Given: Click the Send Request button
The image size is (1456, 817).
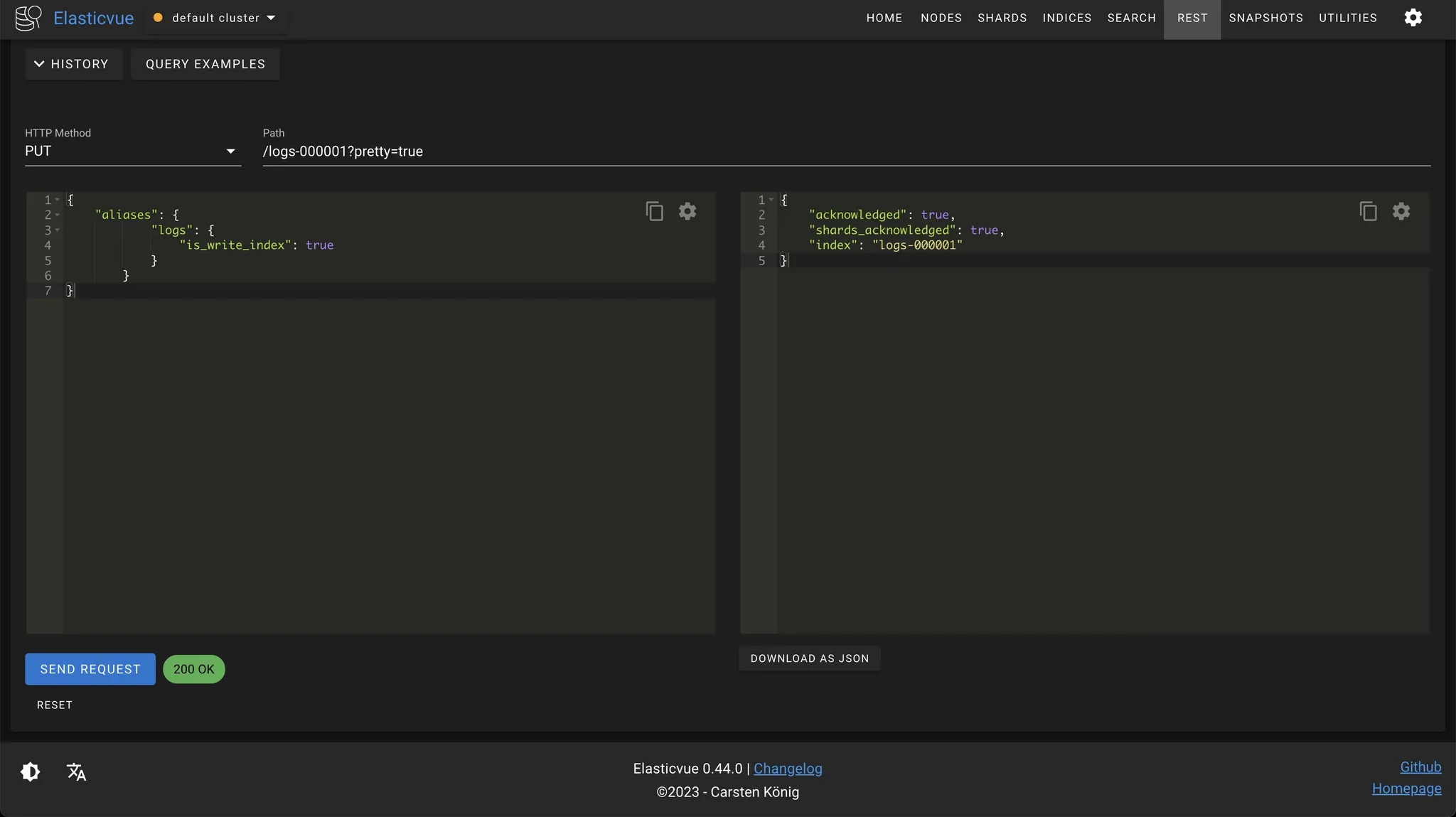Looking at the screenshot, I should point(90,669).
